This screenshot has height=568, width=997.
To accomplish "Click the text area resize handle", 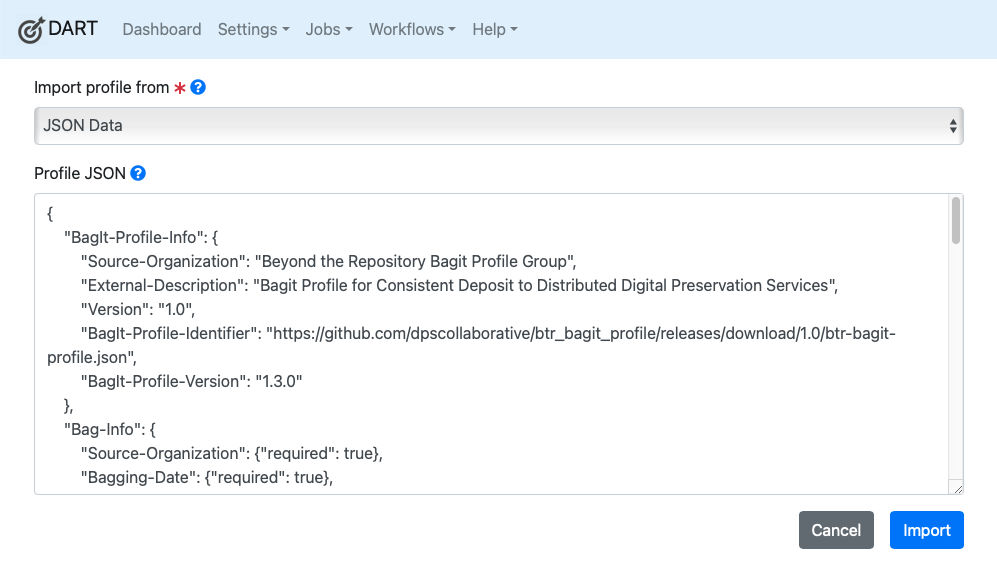I will click(x=958, y=488).
